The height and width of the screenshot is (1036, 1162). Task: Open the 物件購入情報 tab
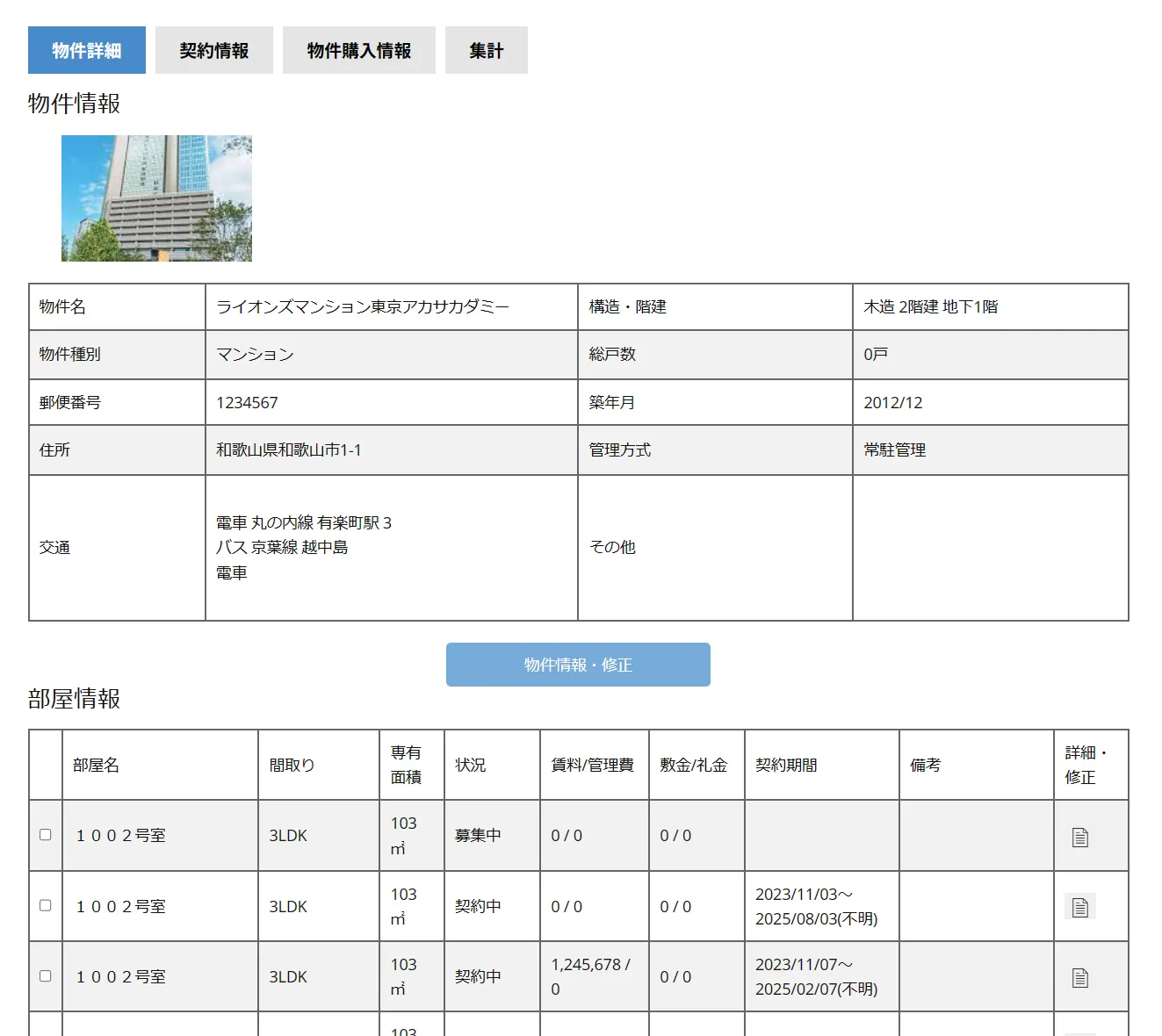click(358, 50)
